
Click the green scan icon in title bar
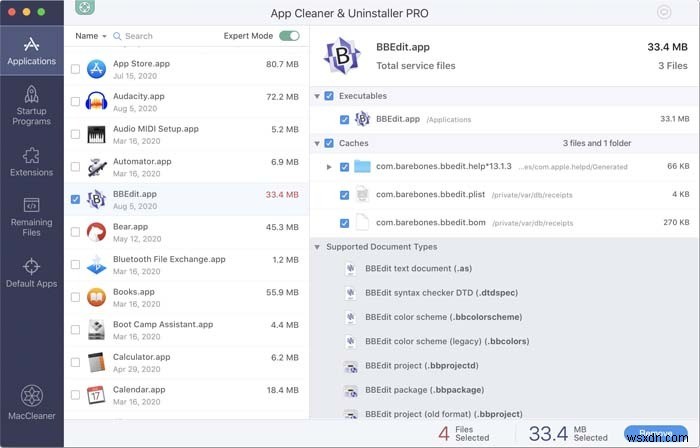(x=85, y=7)
